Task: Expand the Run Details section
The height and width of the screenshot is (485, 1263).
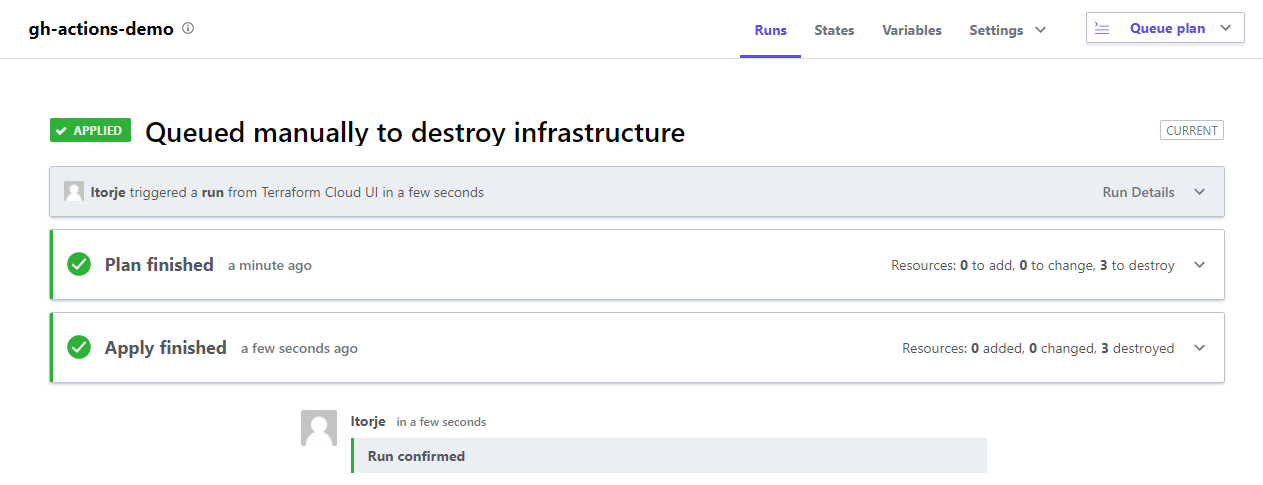Action: [x=1199, y=192]
